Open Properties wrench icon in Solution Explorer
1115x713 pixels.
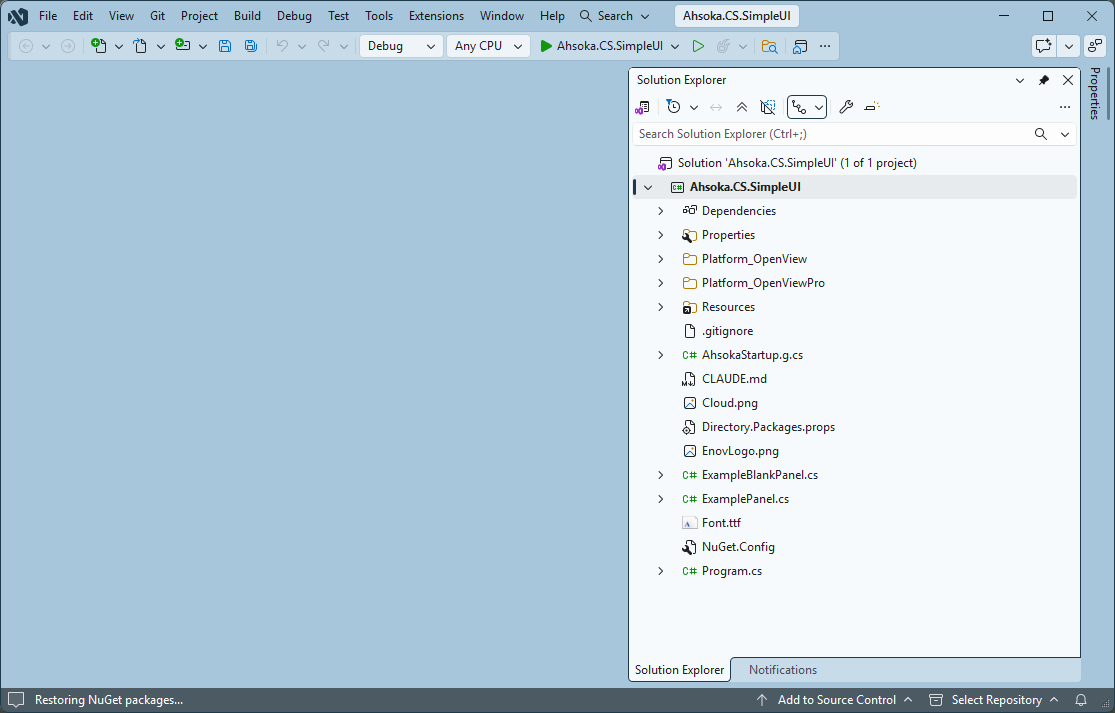pos(845,107)
